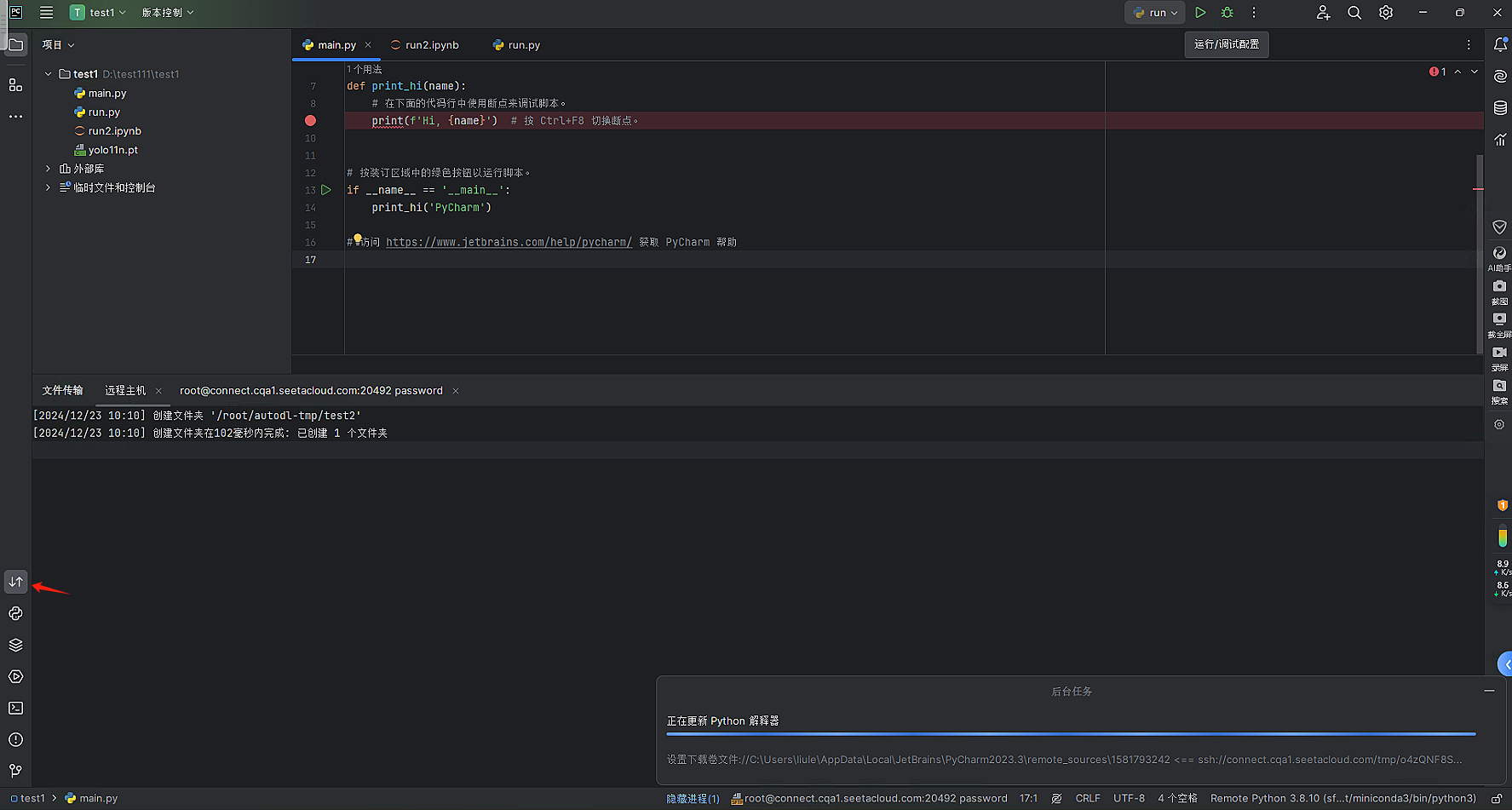
Task: Open the 项目 view dropdown
Action: click(x=59, y=44)
